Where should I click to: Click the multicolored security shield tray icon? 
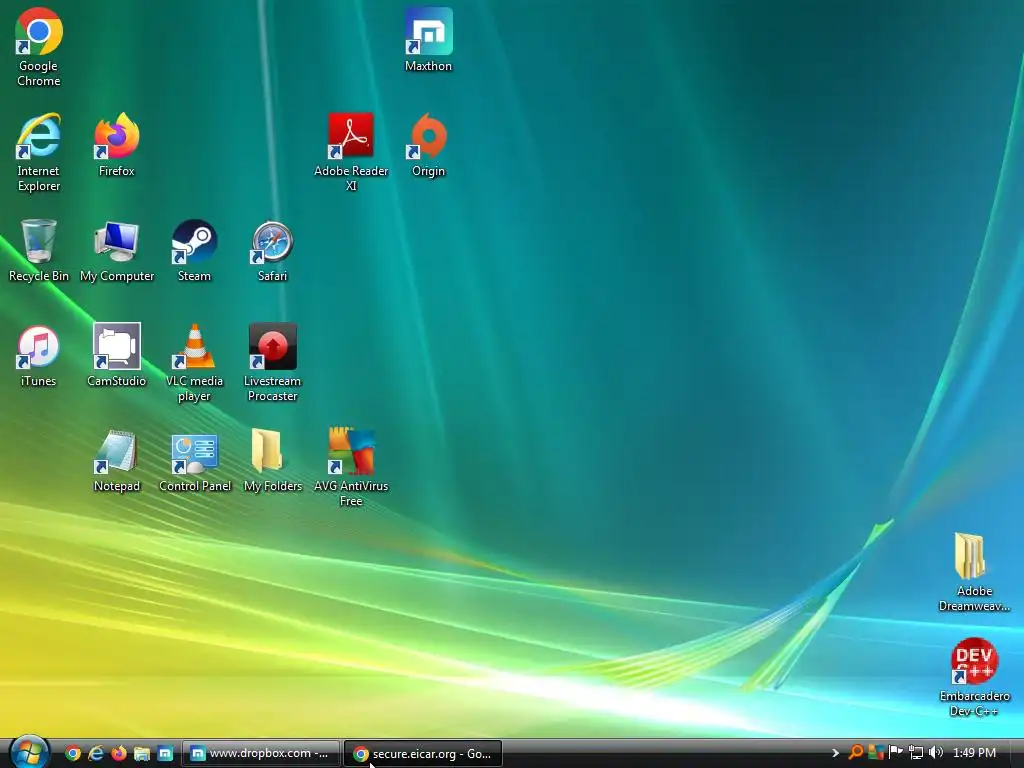click(876, 753)
